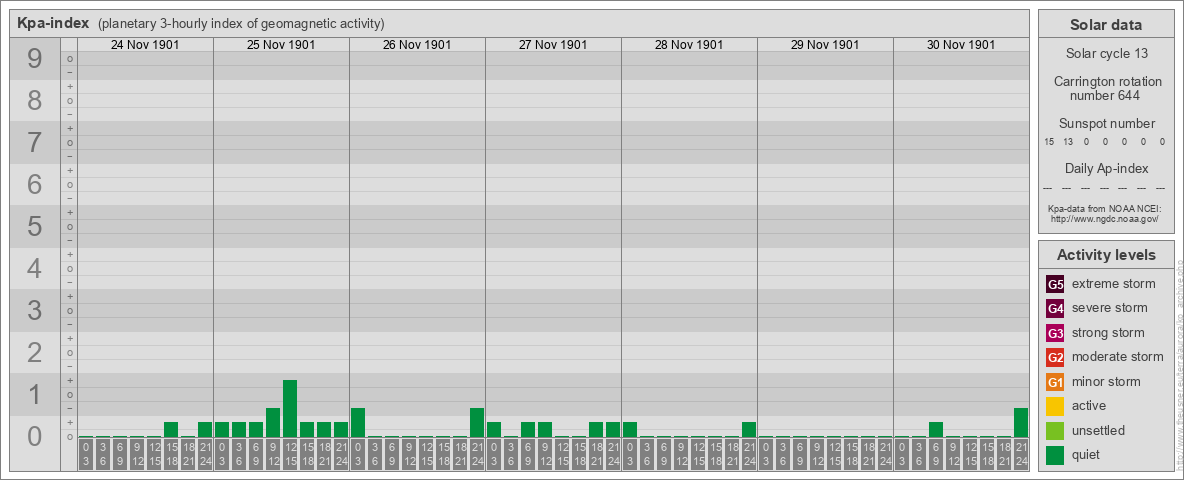This screenshot has height=480, width=1184.
Task: Click the 28 Nov 21-24 bar
Action: pyautogui.click(x=748, y=429)
